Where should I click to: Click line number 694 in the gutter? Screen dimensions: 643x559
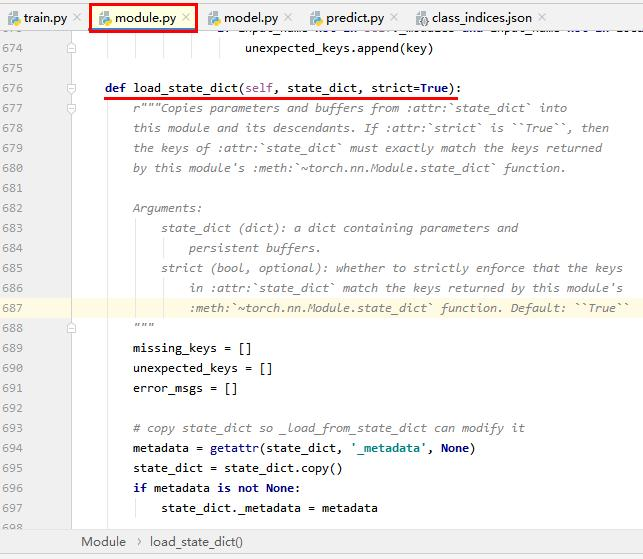pyautogui.click(x=12, y=448)
